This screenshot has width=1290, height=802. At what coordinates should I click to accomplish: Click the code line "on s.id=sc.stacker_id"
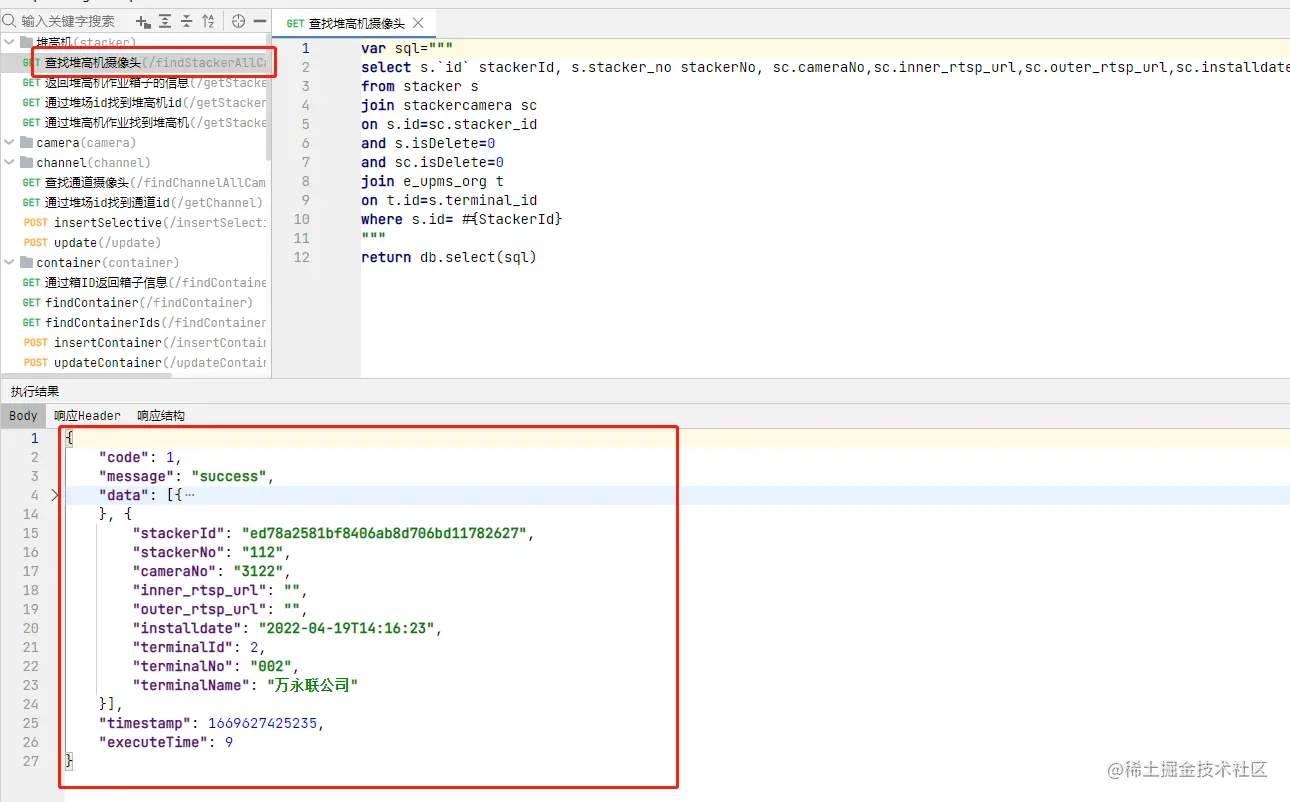(449, 124)
